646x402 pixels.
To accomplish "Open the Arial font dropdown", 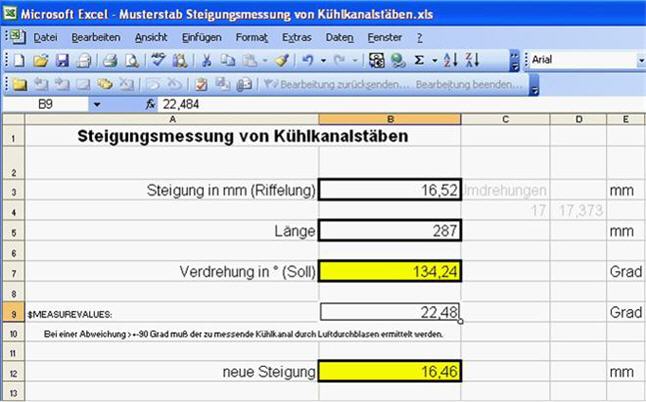I will pos(640,61).
